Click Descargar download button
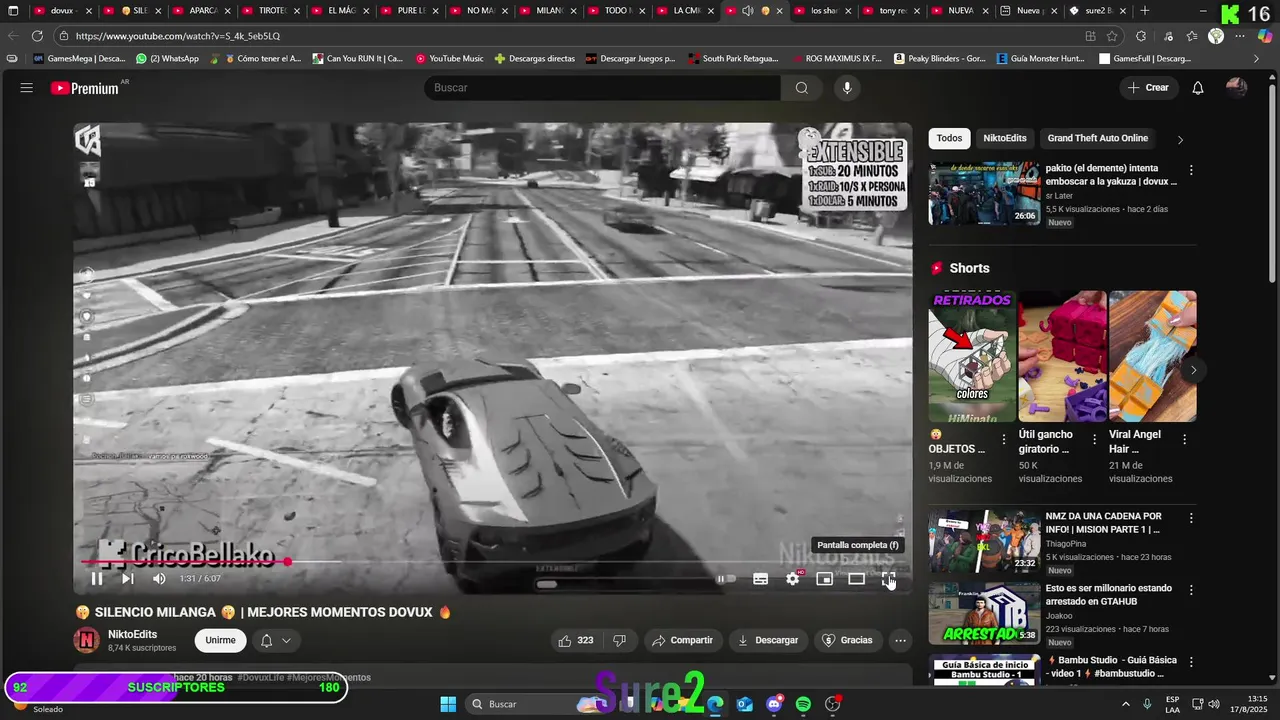The height and width of the screenshot is (720, 1280). click(x=768, y=640)
